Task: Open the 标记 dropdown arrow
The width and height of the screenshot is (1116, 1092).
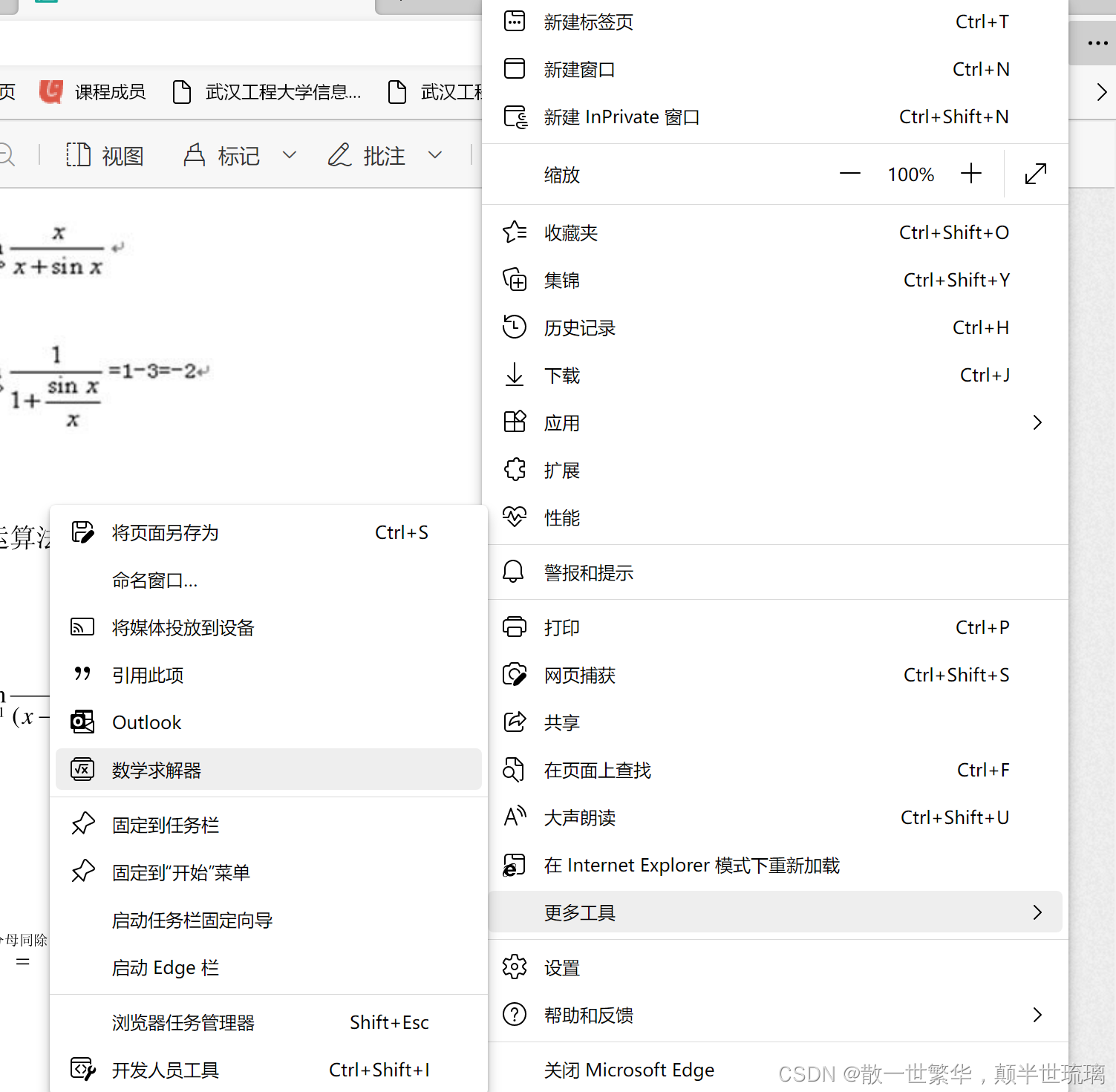Action: pyautogui.click(x=290, y=155)
